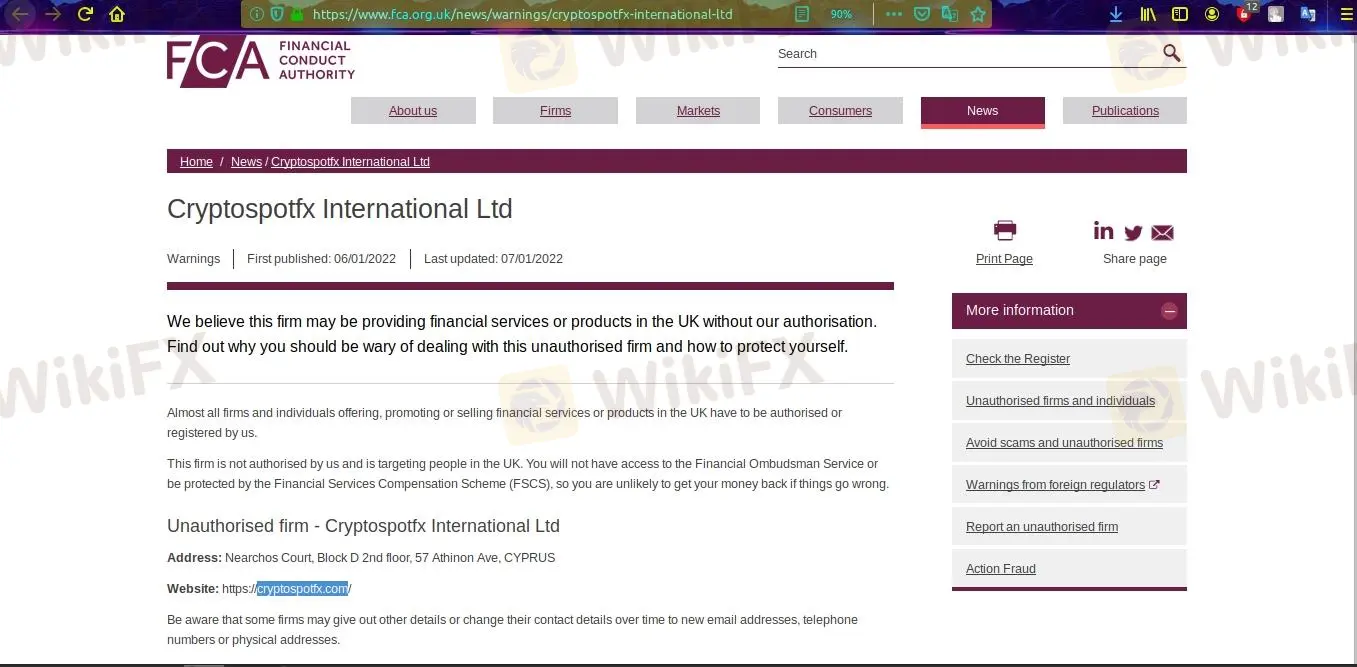Open page actions three-dot menu

[x=894, y=14]
